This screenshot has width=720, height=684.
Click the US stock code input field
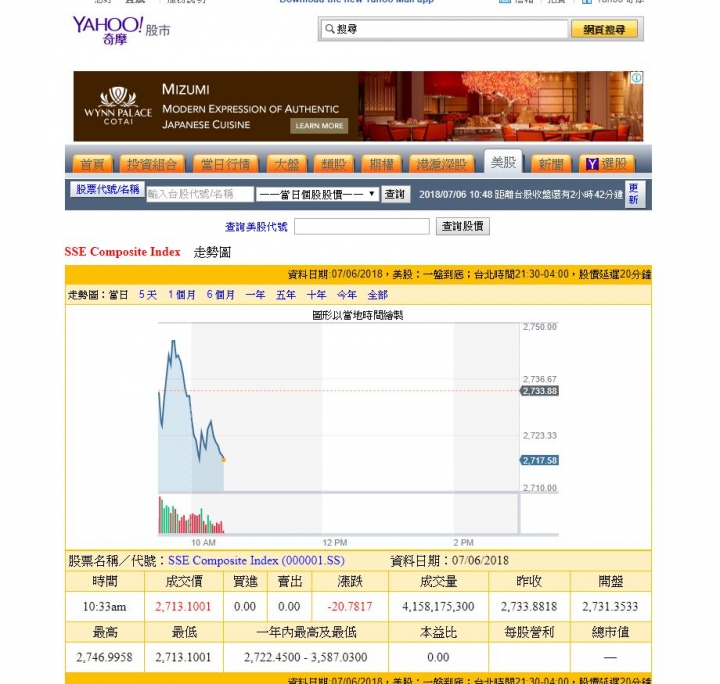(362, 226)
